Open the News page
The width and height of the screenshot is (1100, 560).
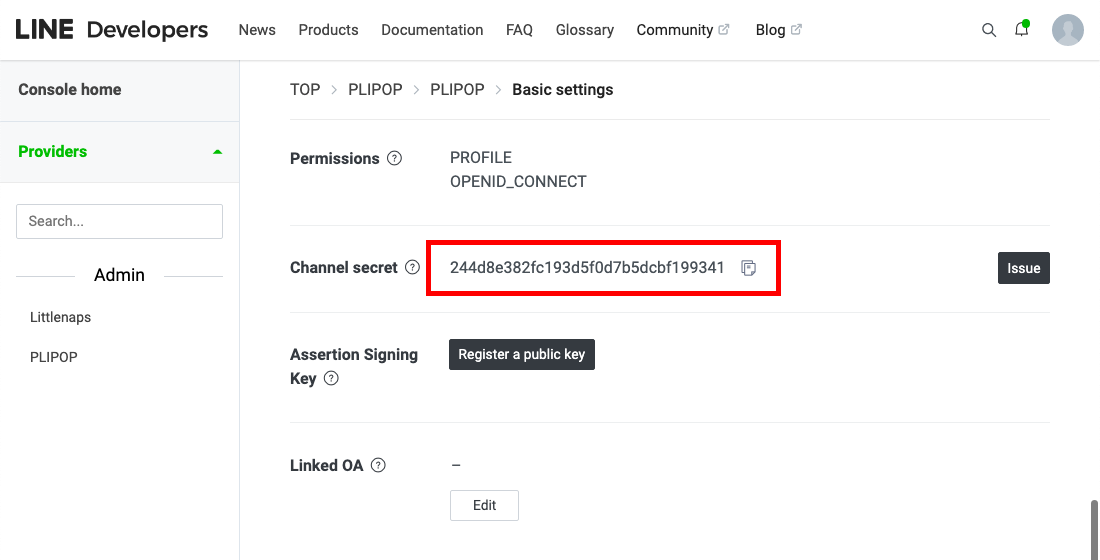(257, 30)
